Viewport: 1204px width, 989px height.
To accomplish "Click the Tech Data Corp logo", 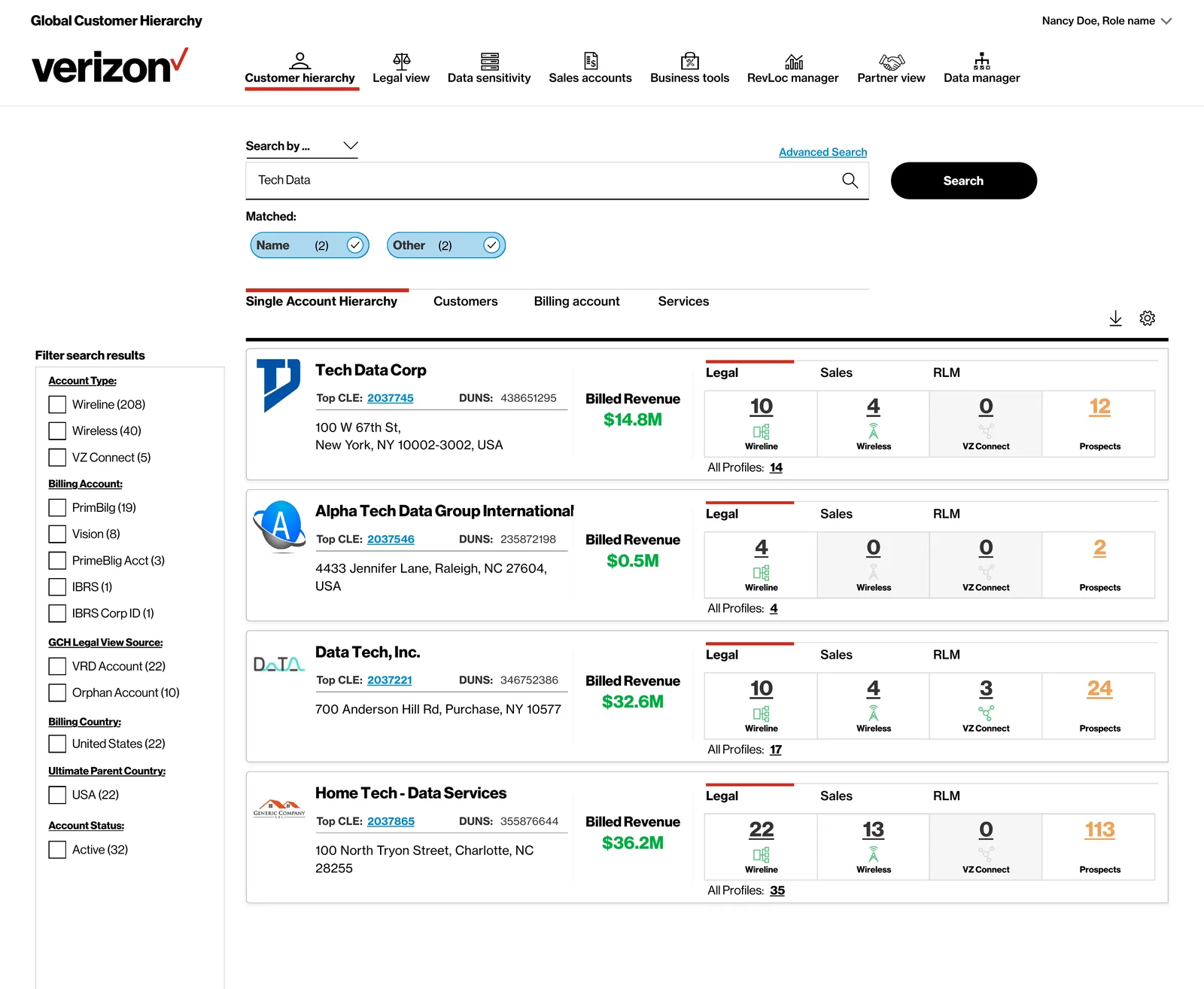I will pos(279,385).
